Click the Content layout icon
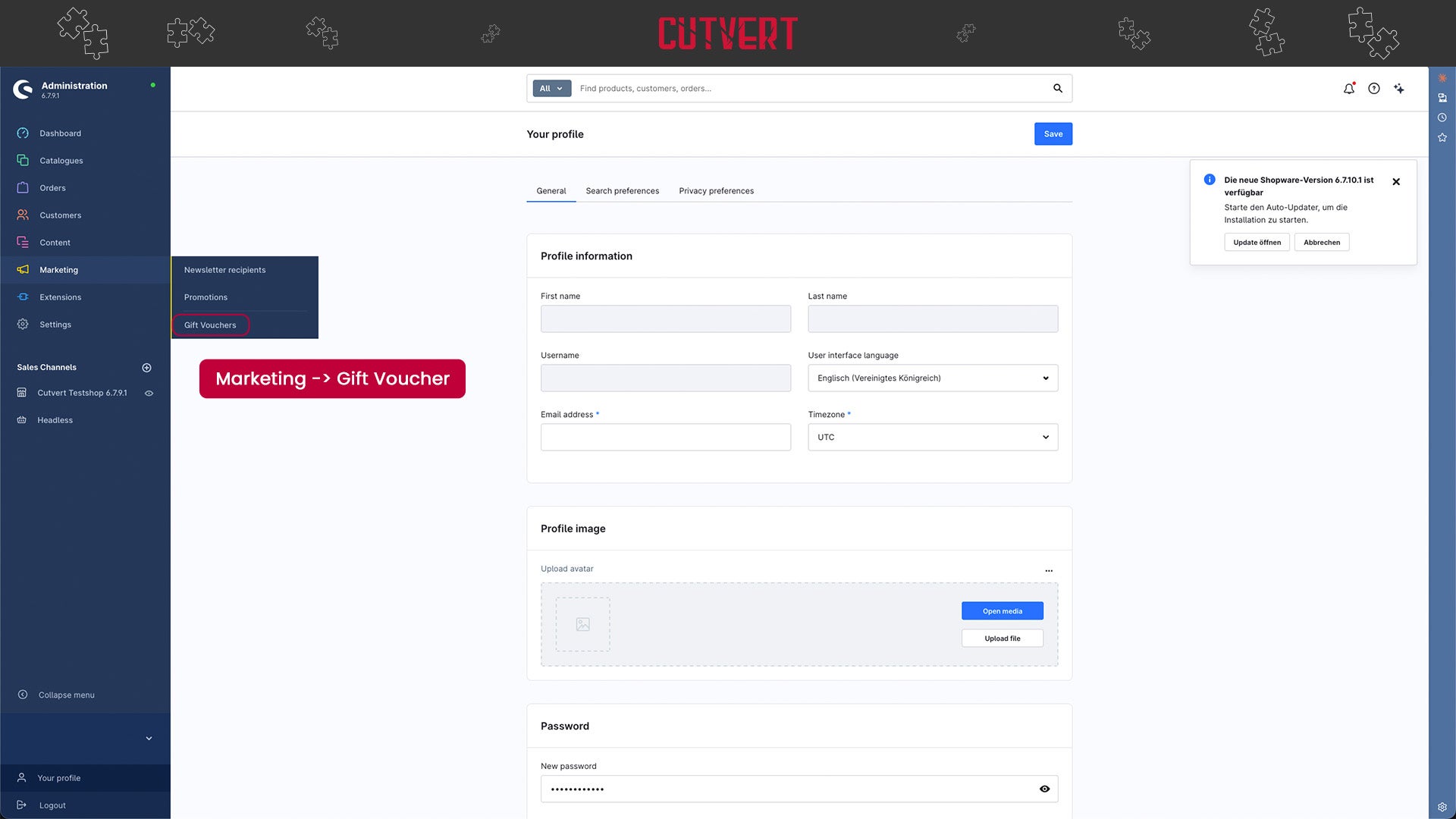 [23, 242]
